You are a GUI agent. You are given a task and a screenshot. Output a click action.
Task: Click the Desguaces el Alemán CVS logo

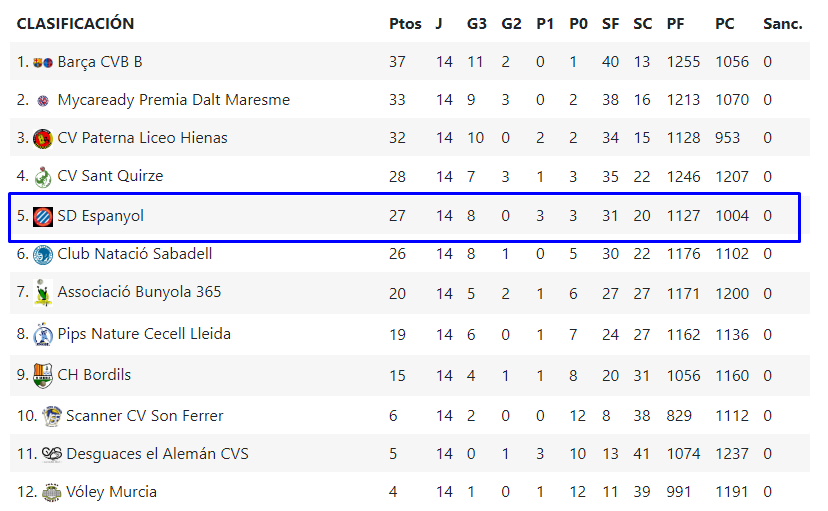click(x=52, y=454)
